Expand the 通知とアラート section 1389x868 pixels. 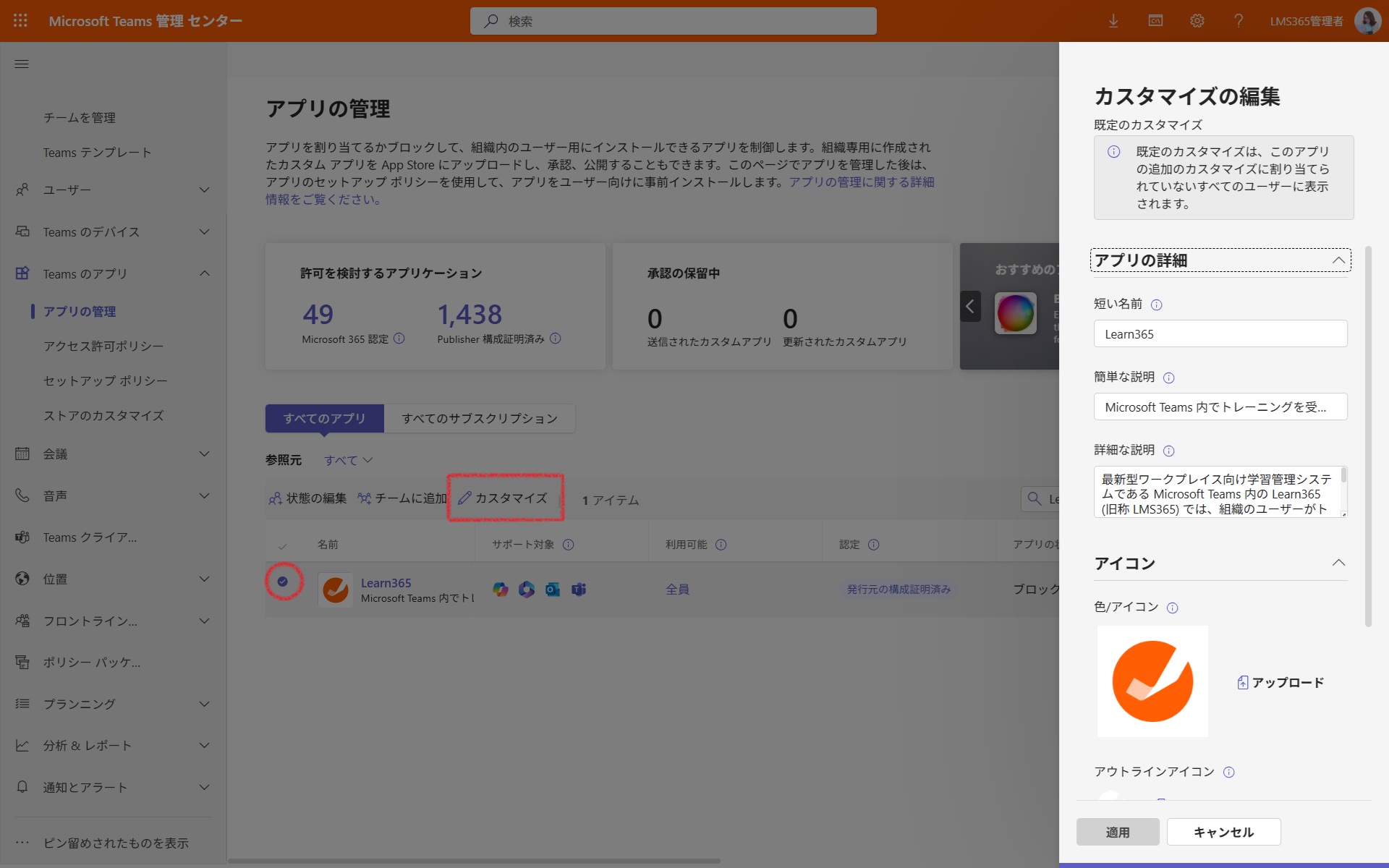point(205,788)
